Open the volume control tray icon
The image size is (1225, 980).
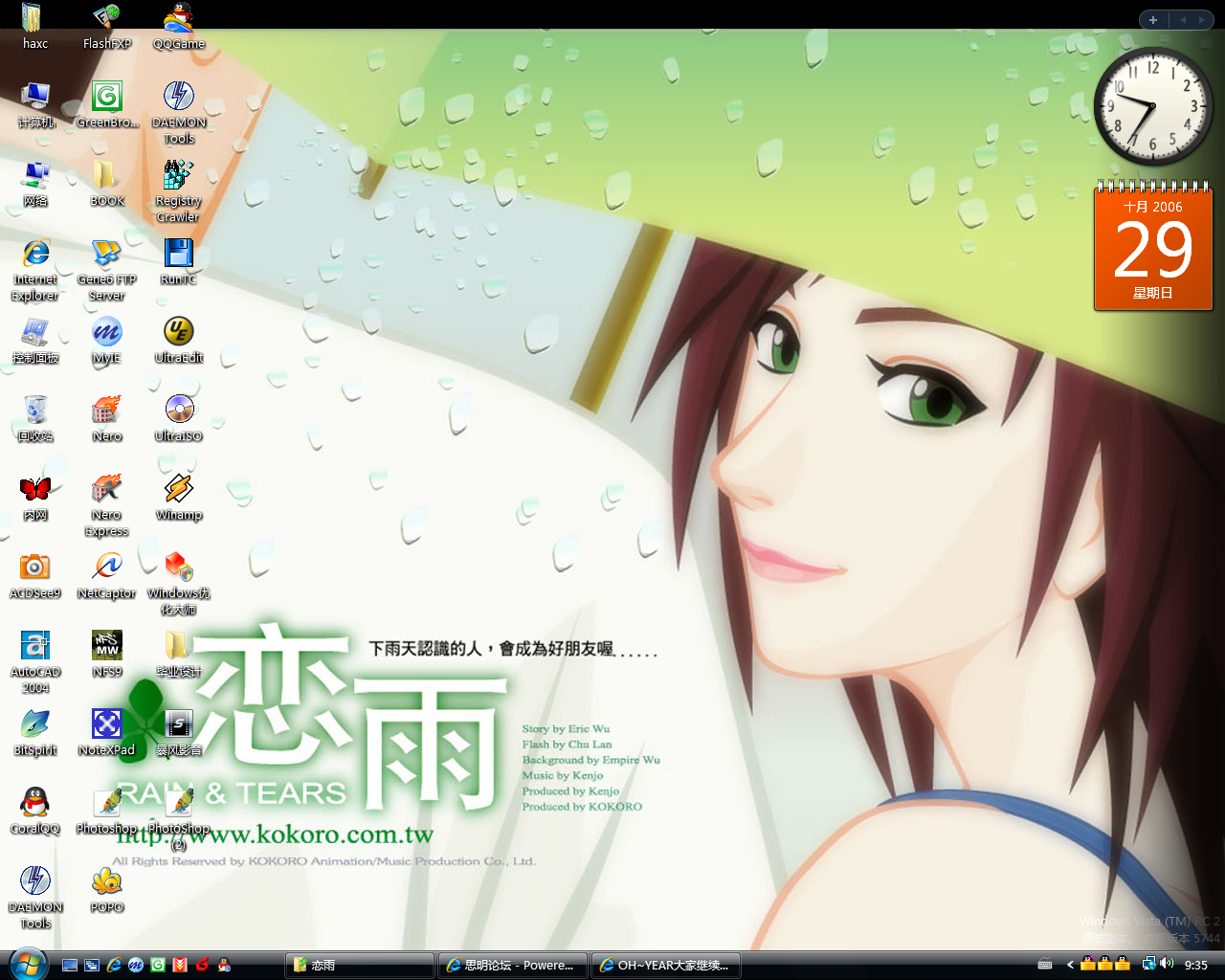(1167, 964)
